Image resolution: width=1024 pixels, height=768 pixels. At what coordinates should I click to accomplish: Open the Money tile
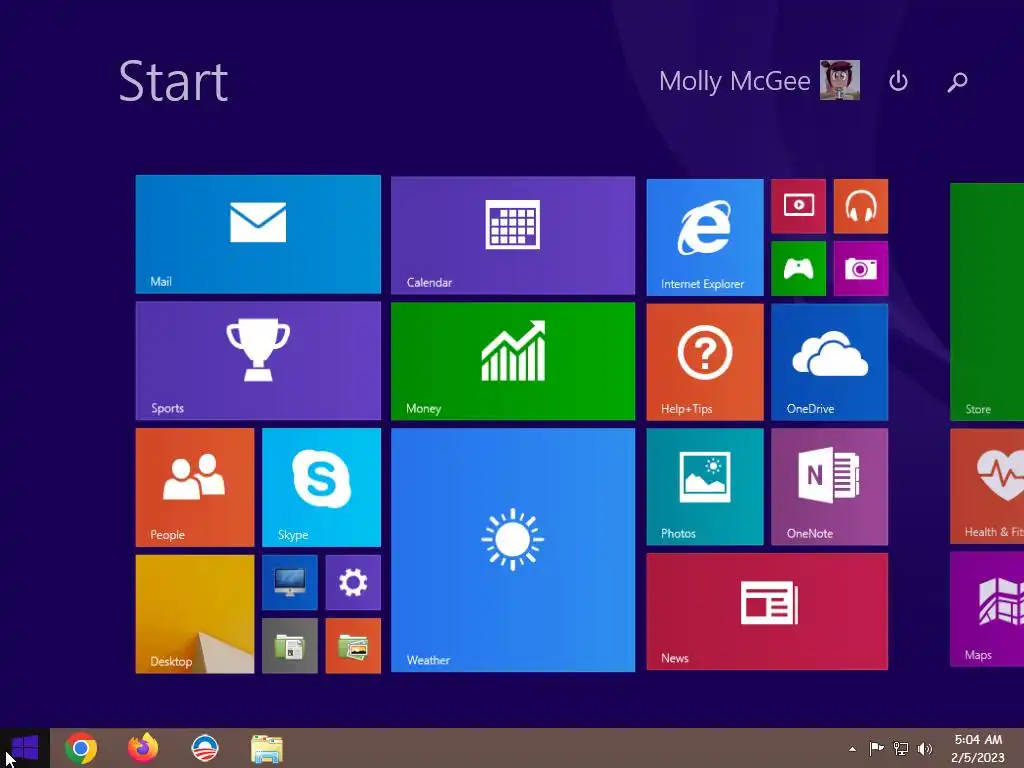pyautogui.click(x=513, y=361)
